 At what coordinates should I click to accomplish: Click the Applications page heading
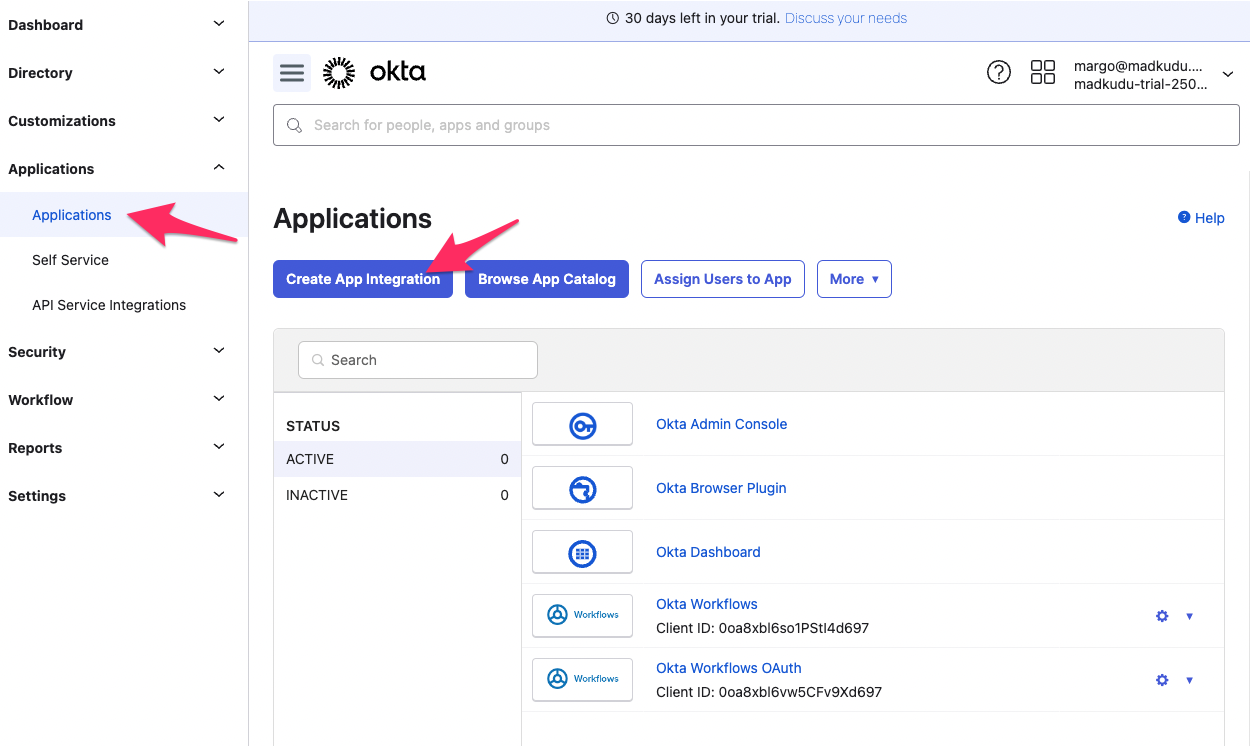(x=353, y=219)
